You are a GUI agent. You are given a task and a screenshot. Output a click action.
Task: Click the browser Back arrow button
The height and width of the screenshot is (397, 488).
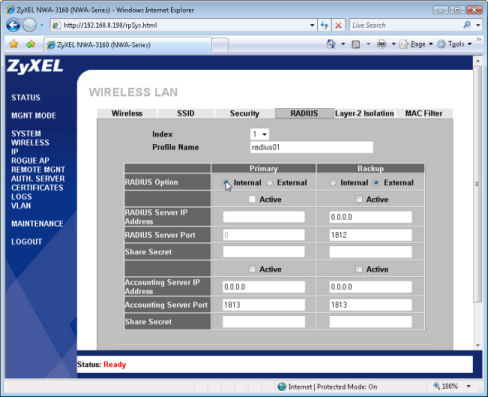[x=13, y=25]
